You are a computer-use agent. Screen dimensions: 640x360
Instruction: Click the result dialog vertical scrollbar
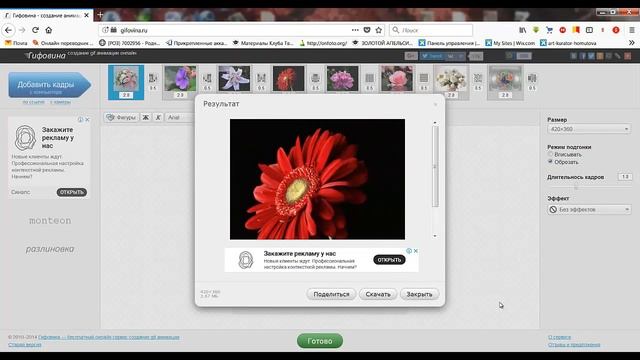click(x=435, y=166)
